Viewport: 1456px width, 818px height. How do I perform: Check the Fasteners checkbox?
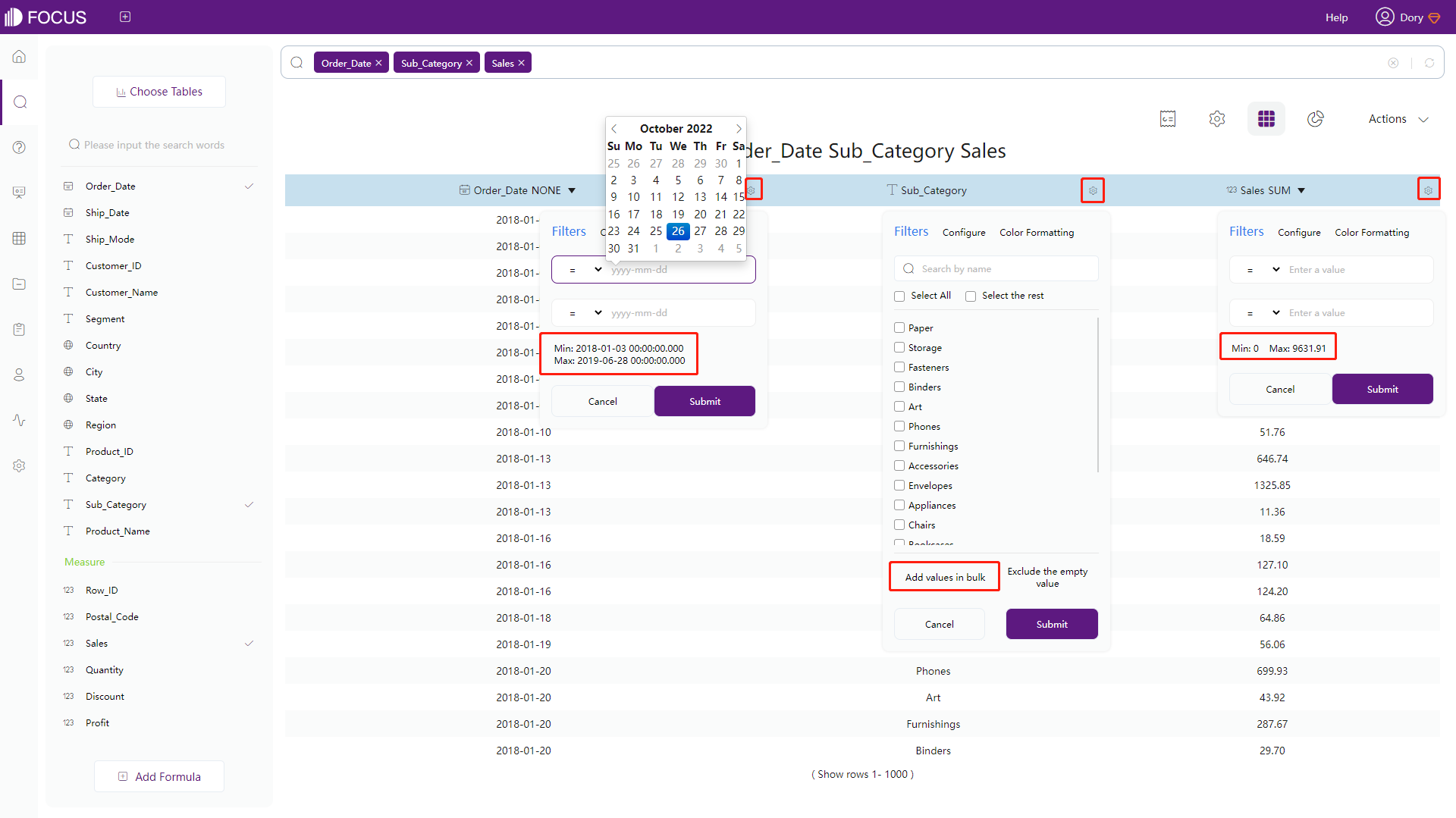pos(899,367)
